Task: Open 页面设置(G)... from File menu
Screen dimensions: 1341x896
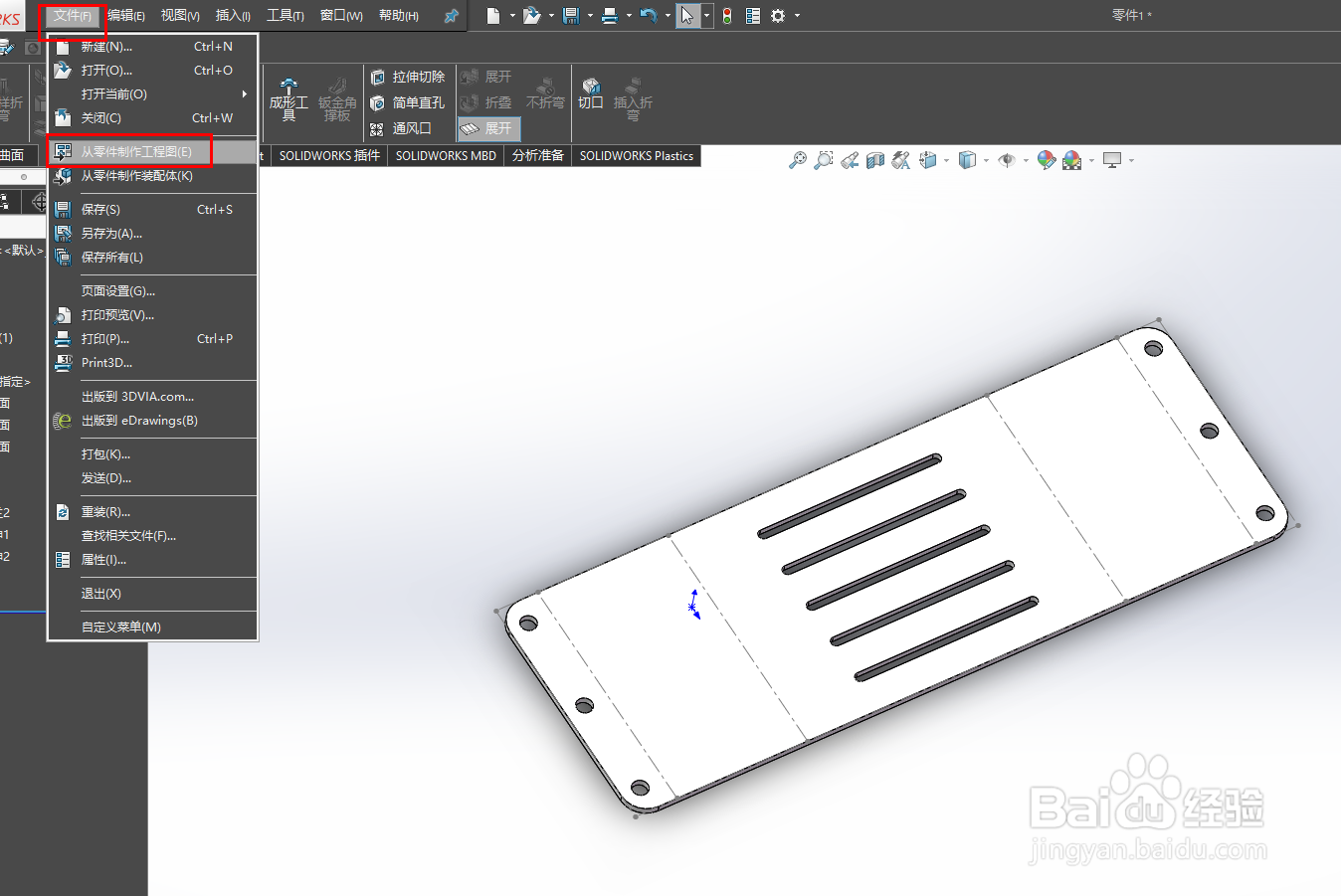Action: pos(153,291)
